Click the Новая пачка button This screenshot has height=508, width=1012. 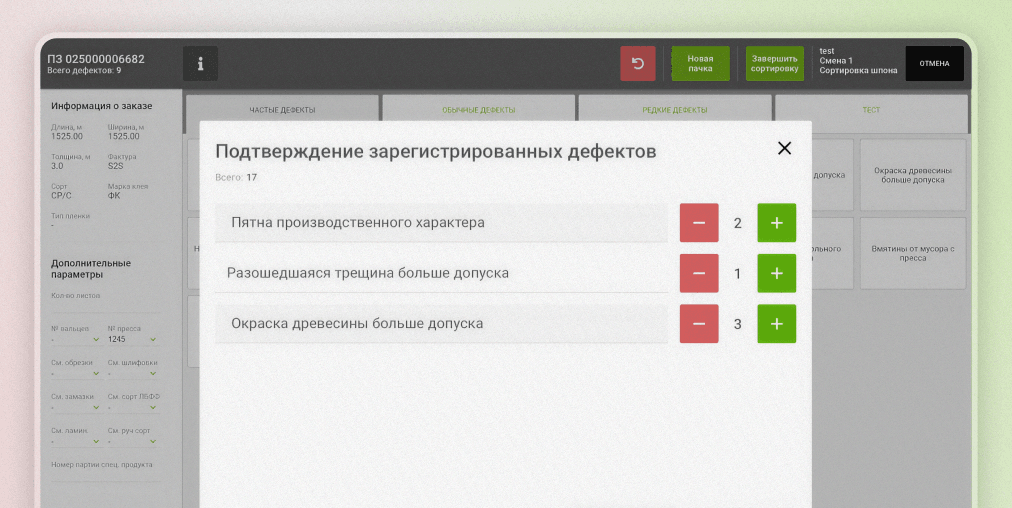point(700,64)
